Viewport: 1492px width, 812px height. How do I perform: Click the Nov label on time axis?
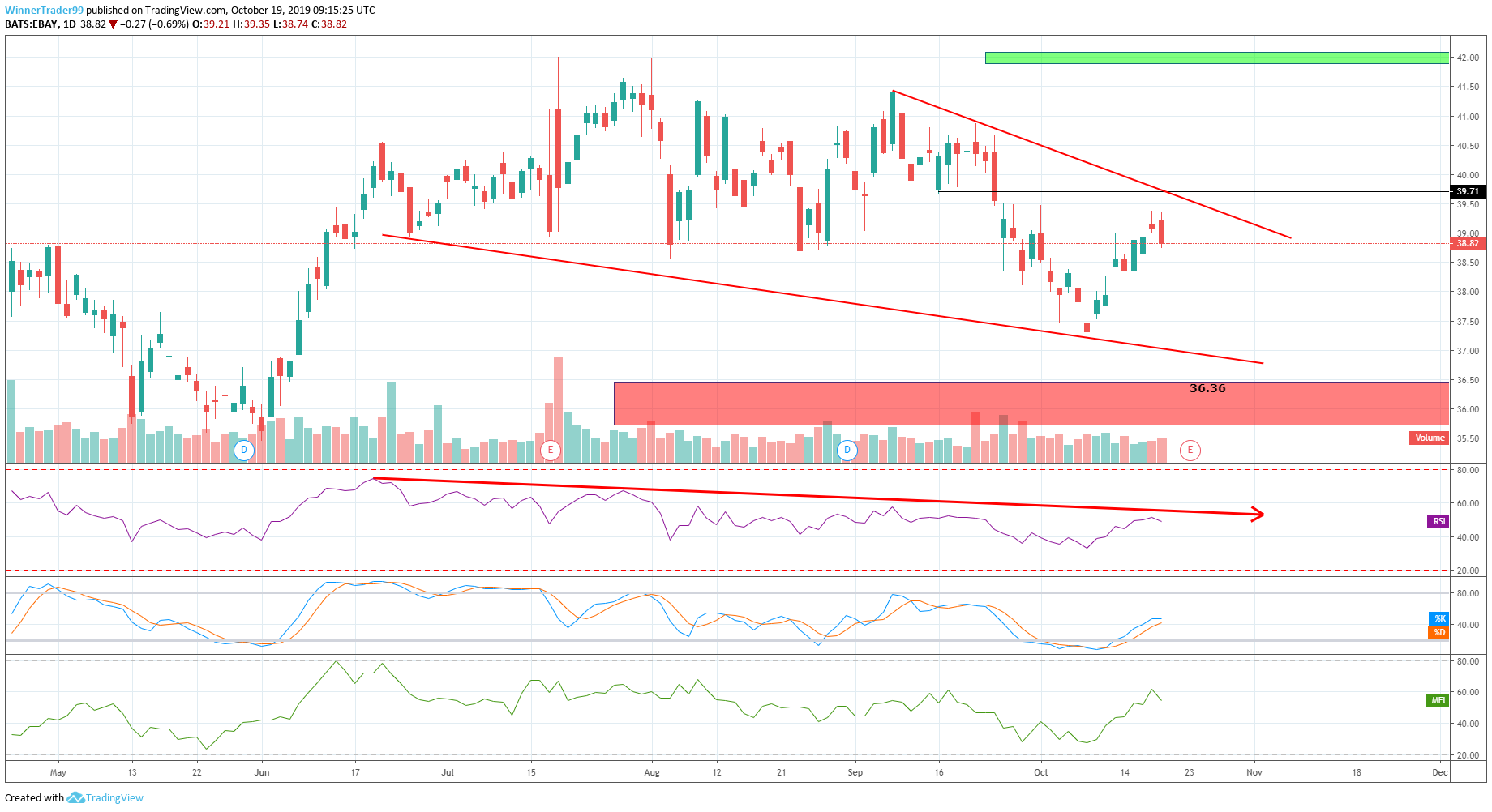click(1254, 772)
